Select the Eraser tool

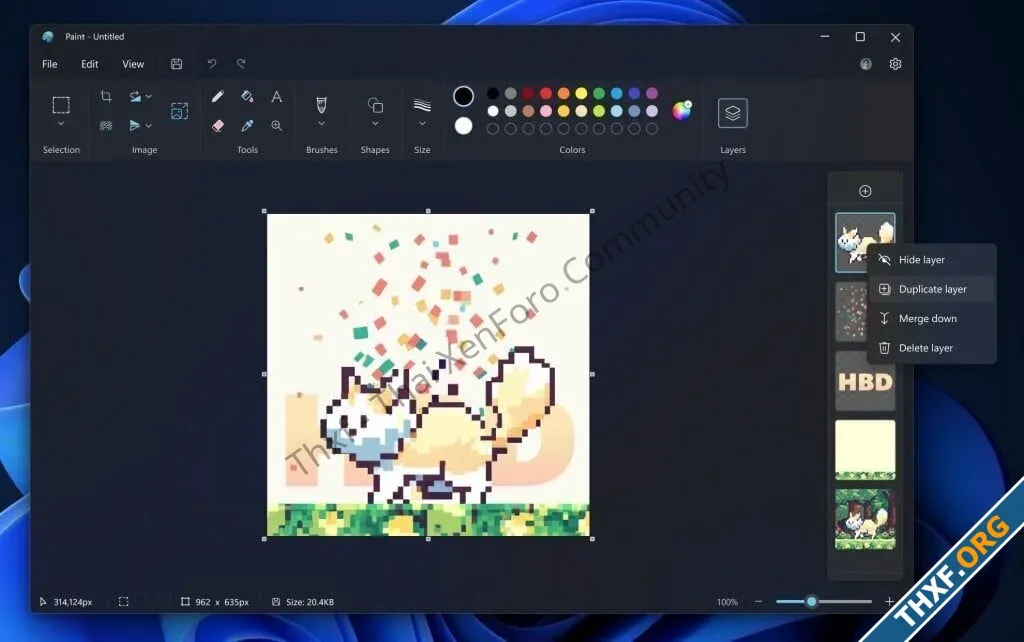[x=218, y=125]
